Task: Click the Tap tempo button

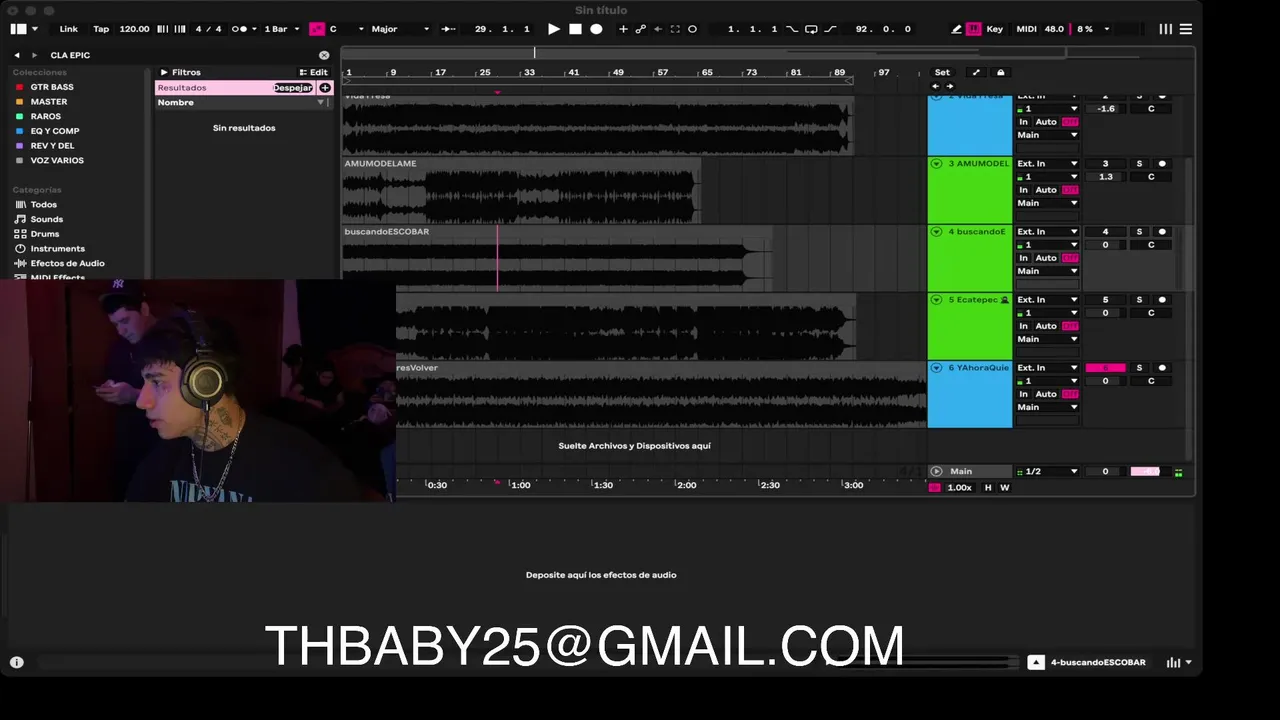Action: (101, 29)
